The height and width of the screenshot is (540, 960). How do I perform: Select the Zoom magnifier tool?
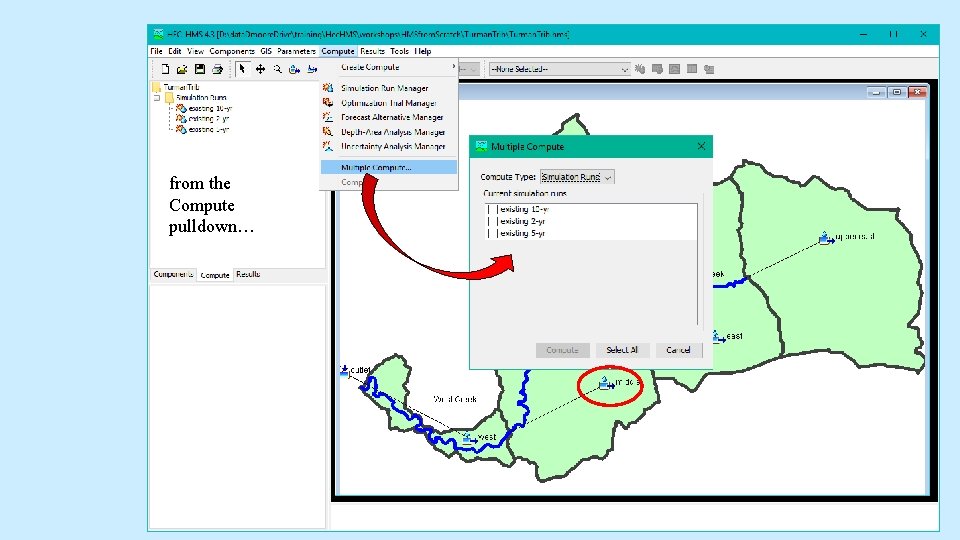click(277, 69)
